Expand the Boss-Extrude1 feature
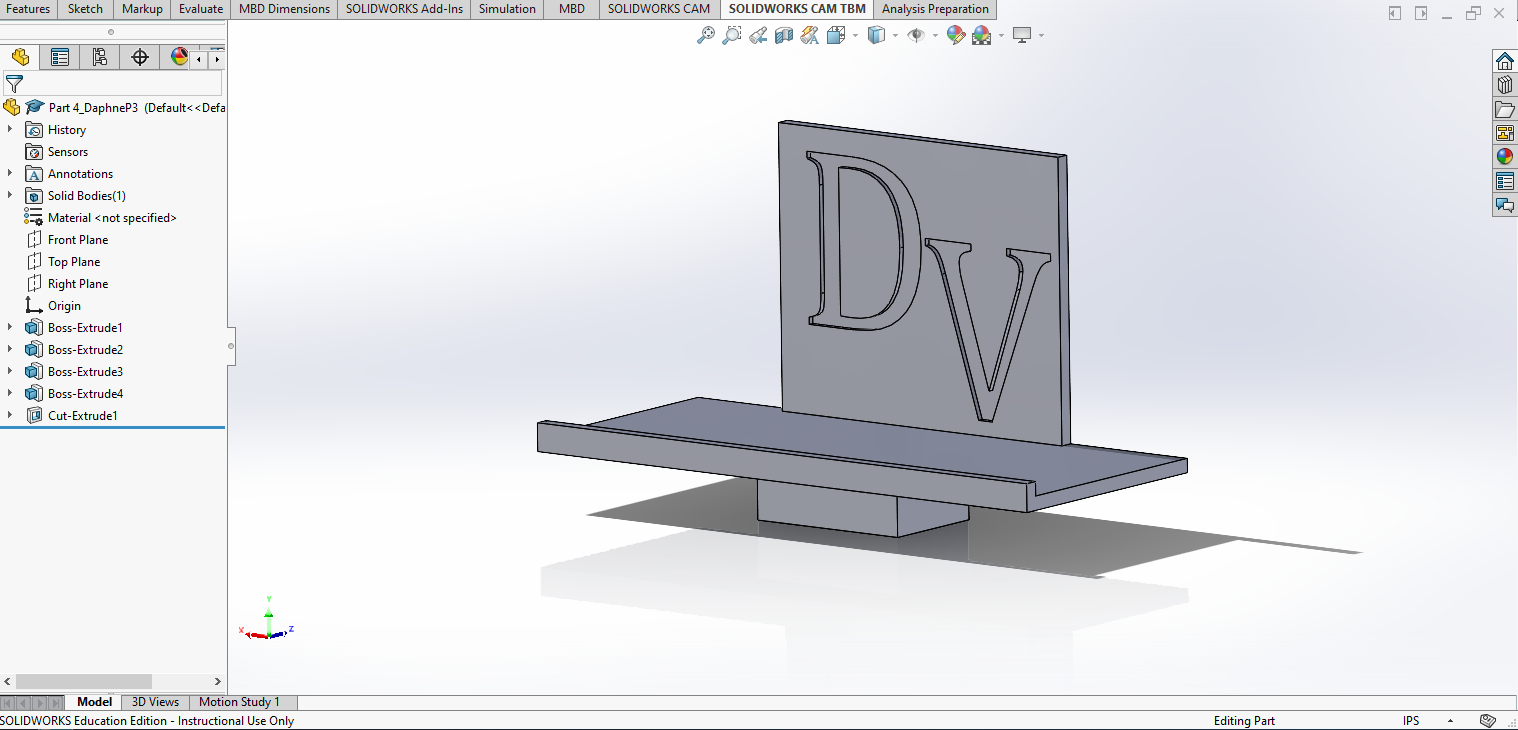The width and height of the screenshot is (1518, 730). point(10,328)
